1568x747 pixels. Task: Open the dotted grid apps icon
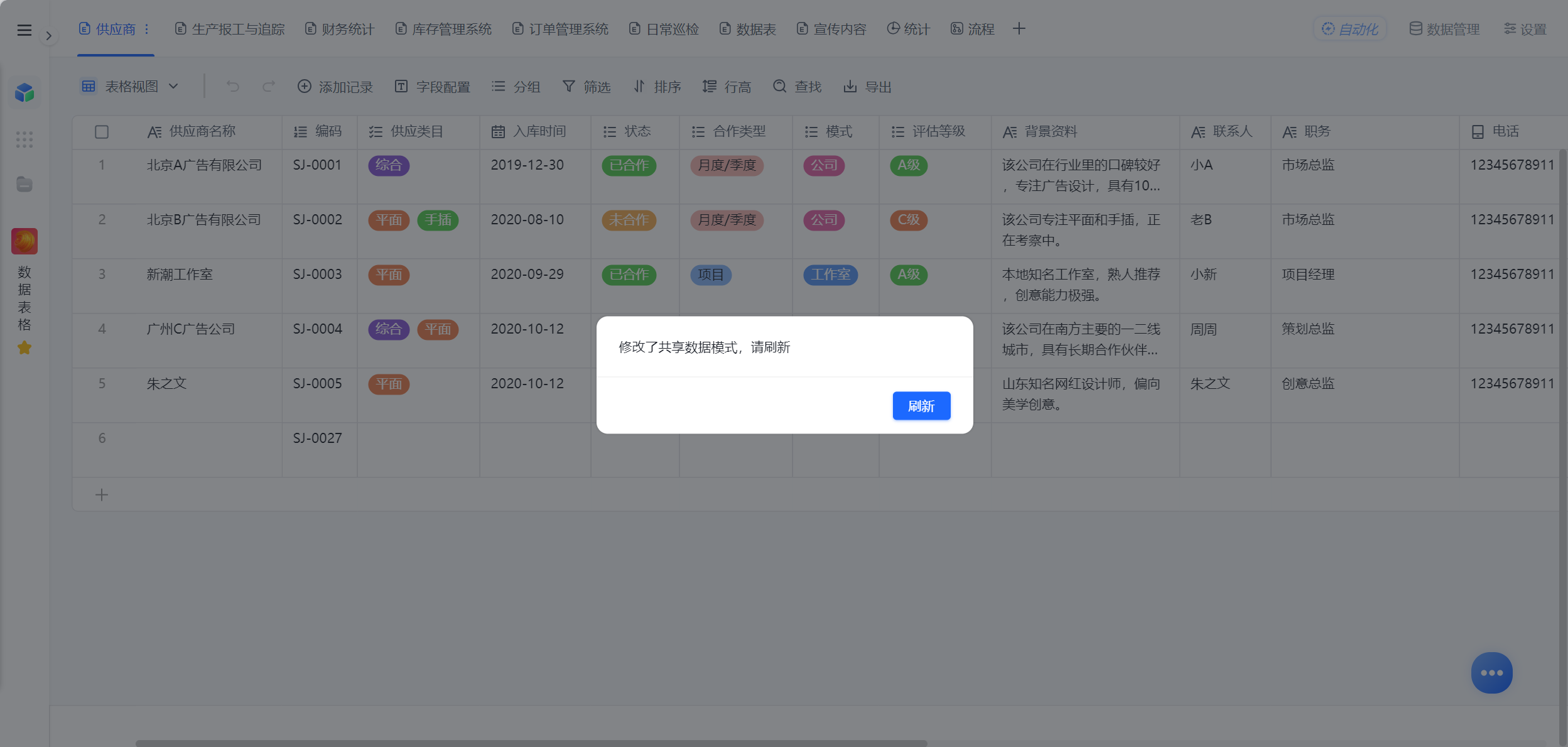(24, 139)
